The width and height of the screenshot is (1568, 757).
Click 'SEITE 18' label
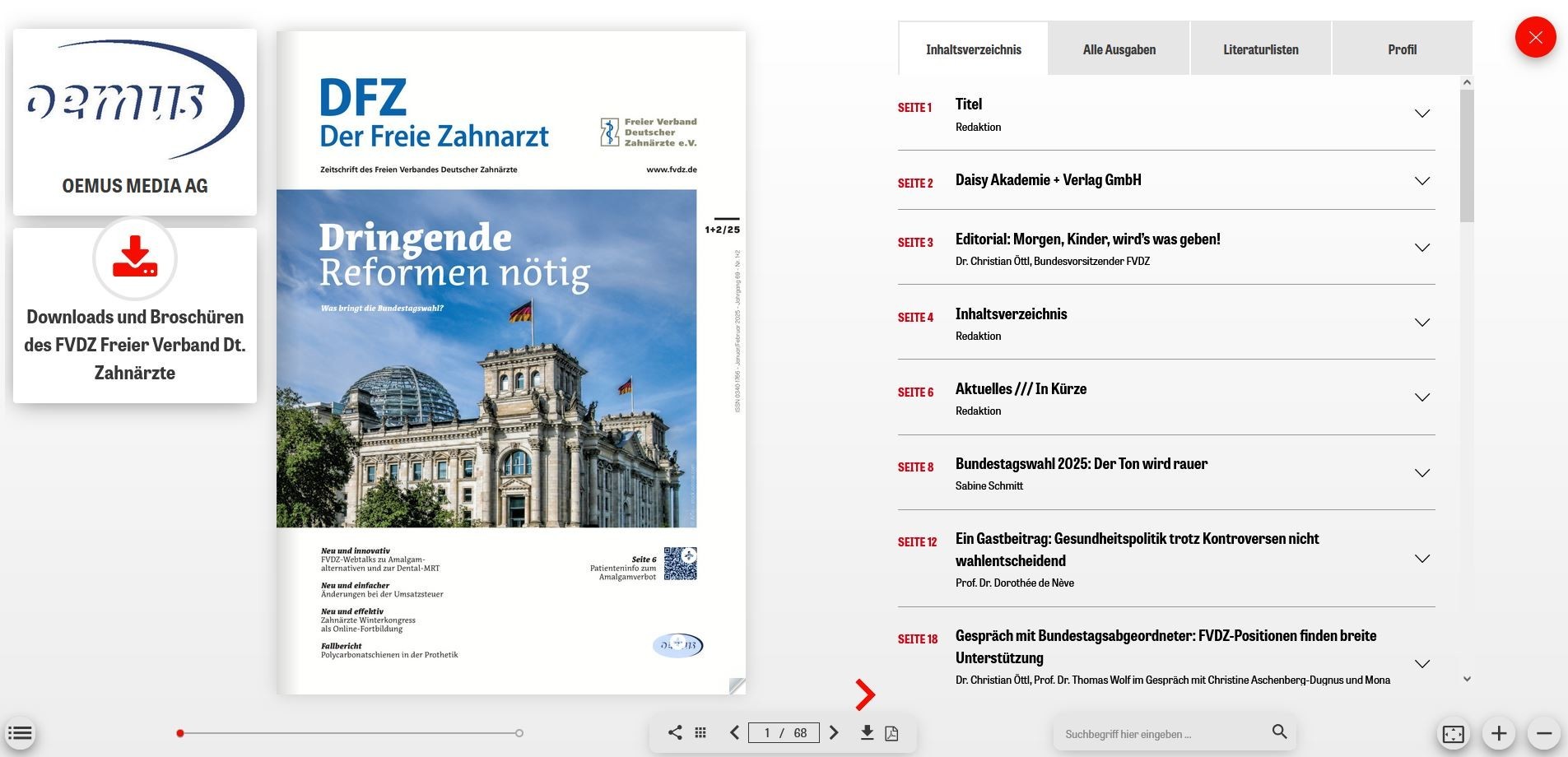[918, 639]
